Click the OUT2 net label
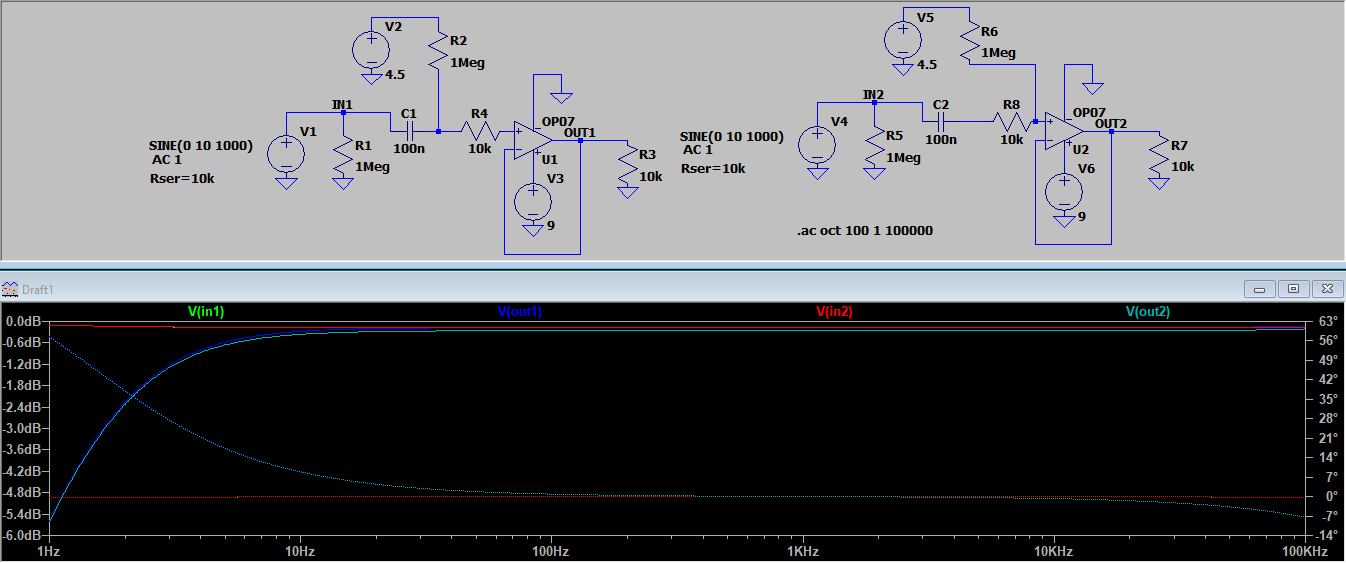Screen dimensions: 1346x563 [1110, 124]
